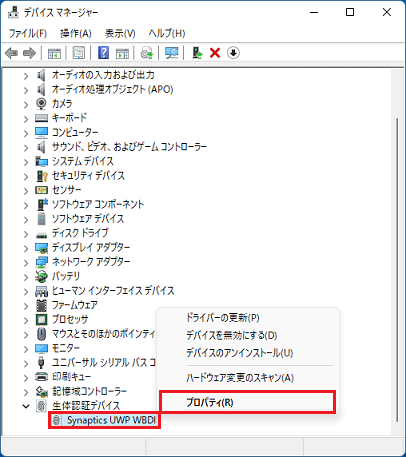Click the circled down-arrow toolbar icon
The image size is (406, 457).
coord(233,53)
